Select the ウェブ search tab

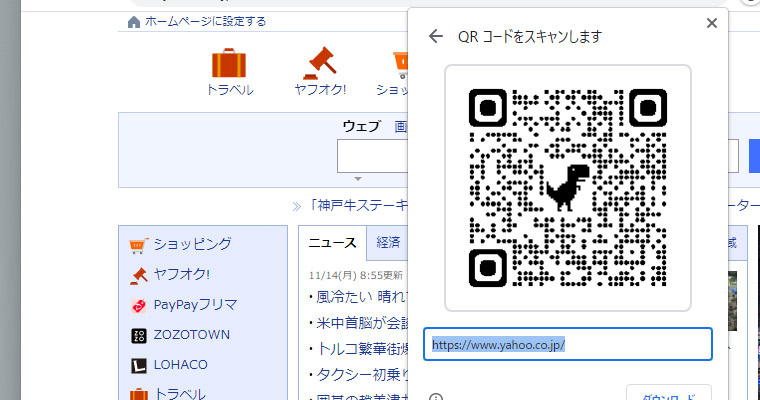[x=362, y=126]
